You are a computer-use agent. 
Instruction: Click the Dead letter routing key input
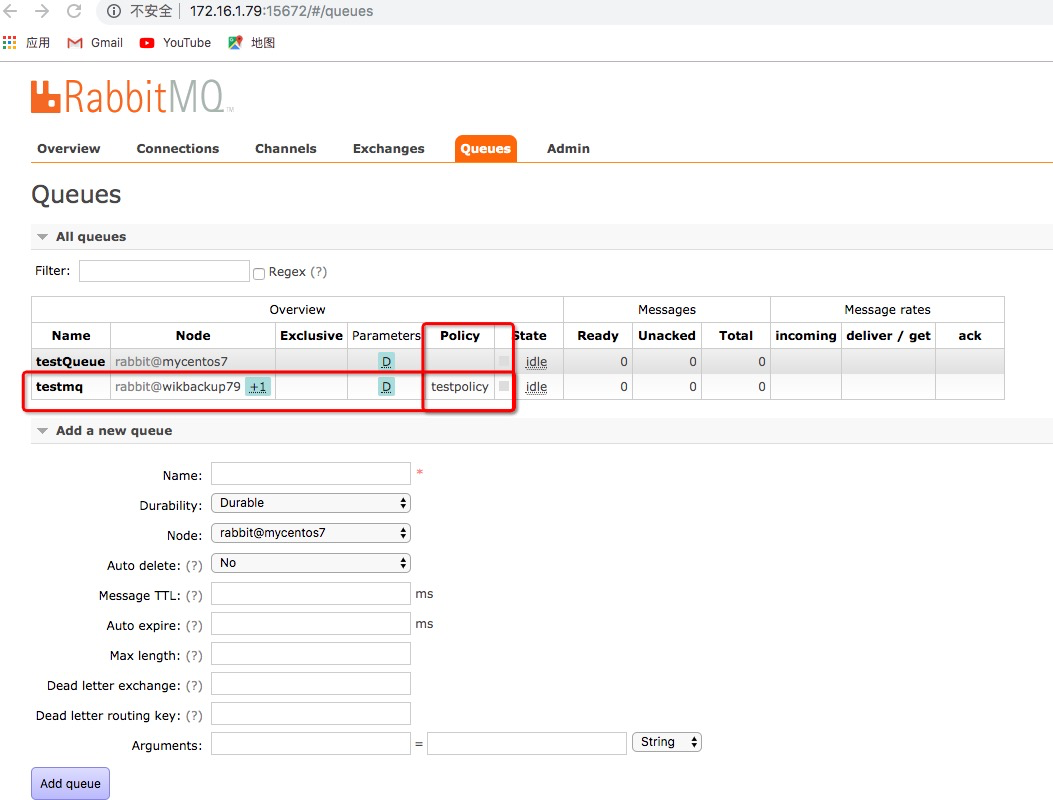coord(310,714)
